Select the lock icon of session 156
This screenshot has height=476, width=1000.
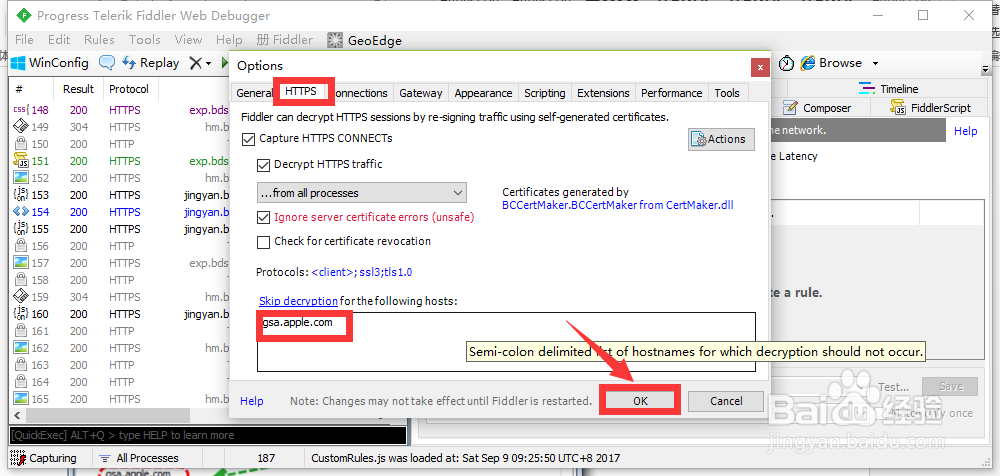(20, 246)
